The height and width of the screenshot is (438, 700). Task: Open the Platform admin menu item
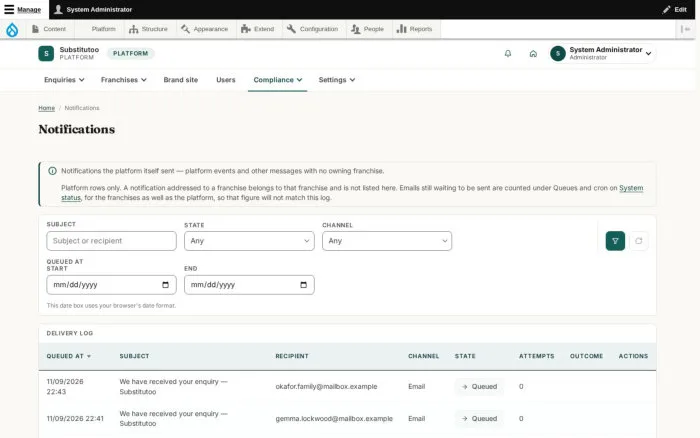coord(104,29)
